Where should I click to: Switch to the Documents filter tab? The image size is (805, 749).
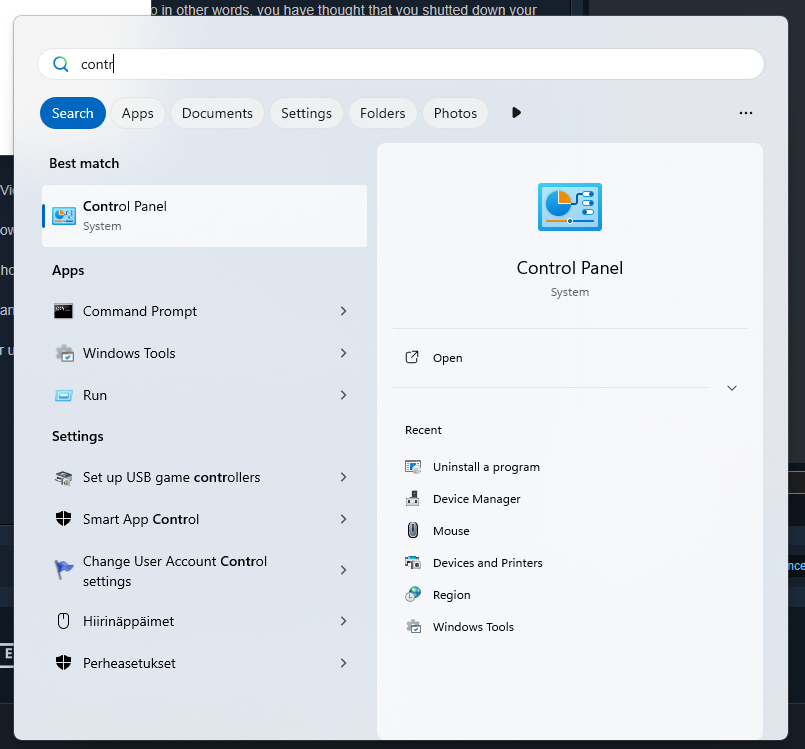click(x=217, y=113)
